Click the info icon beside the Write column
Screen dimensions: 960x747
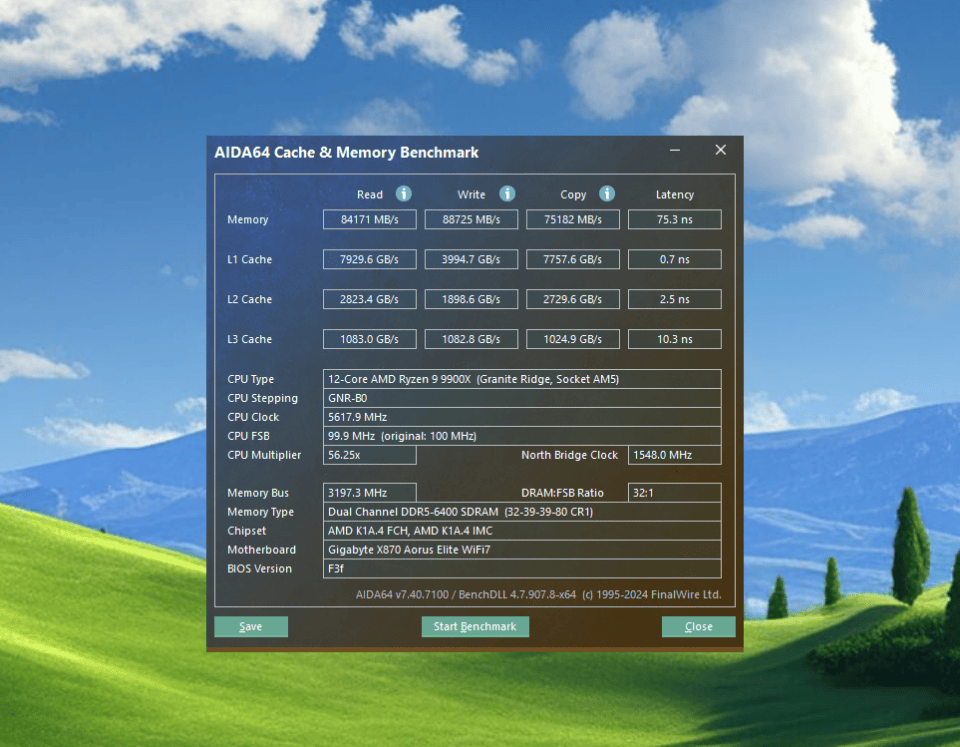[507, 194]
